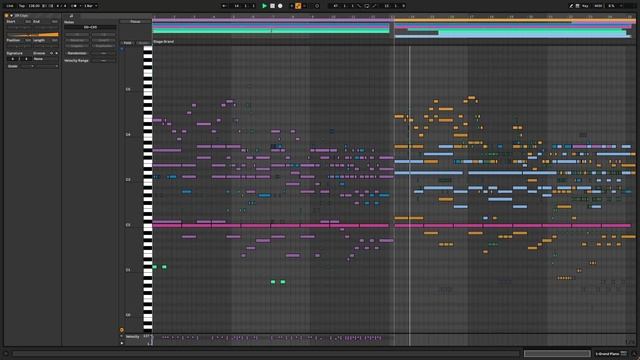Click the bottom-left corner info view icon
This screenshot has width=640, height=360.
[x=6, y=354]
